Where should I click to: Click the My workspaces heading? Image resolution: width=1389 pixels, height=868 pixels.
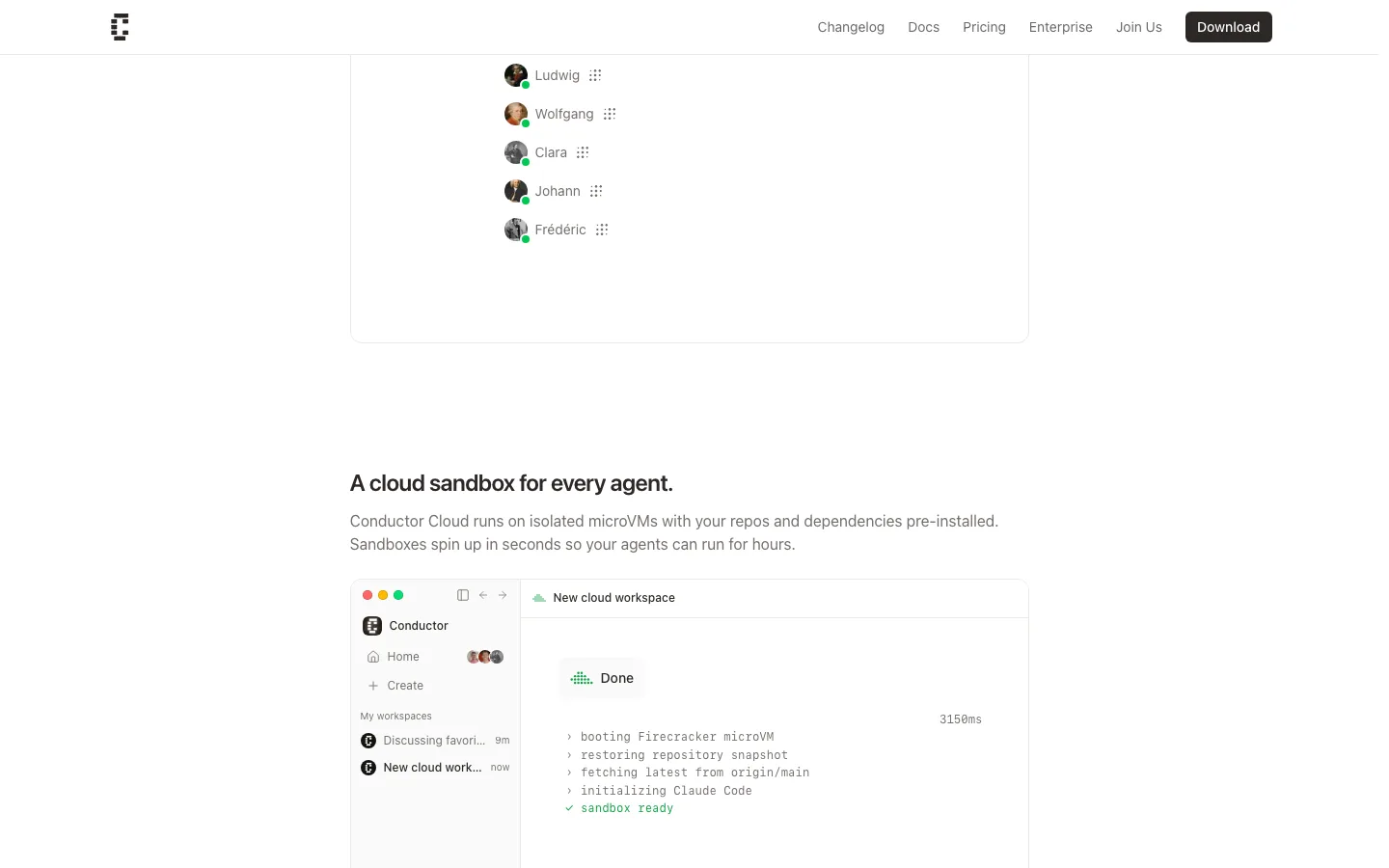395,717
